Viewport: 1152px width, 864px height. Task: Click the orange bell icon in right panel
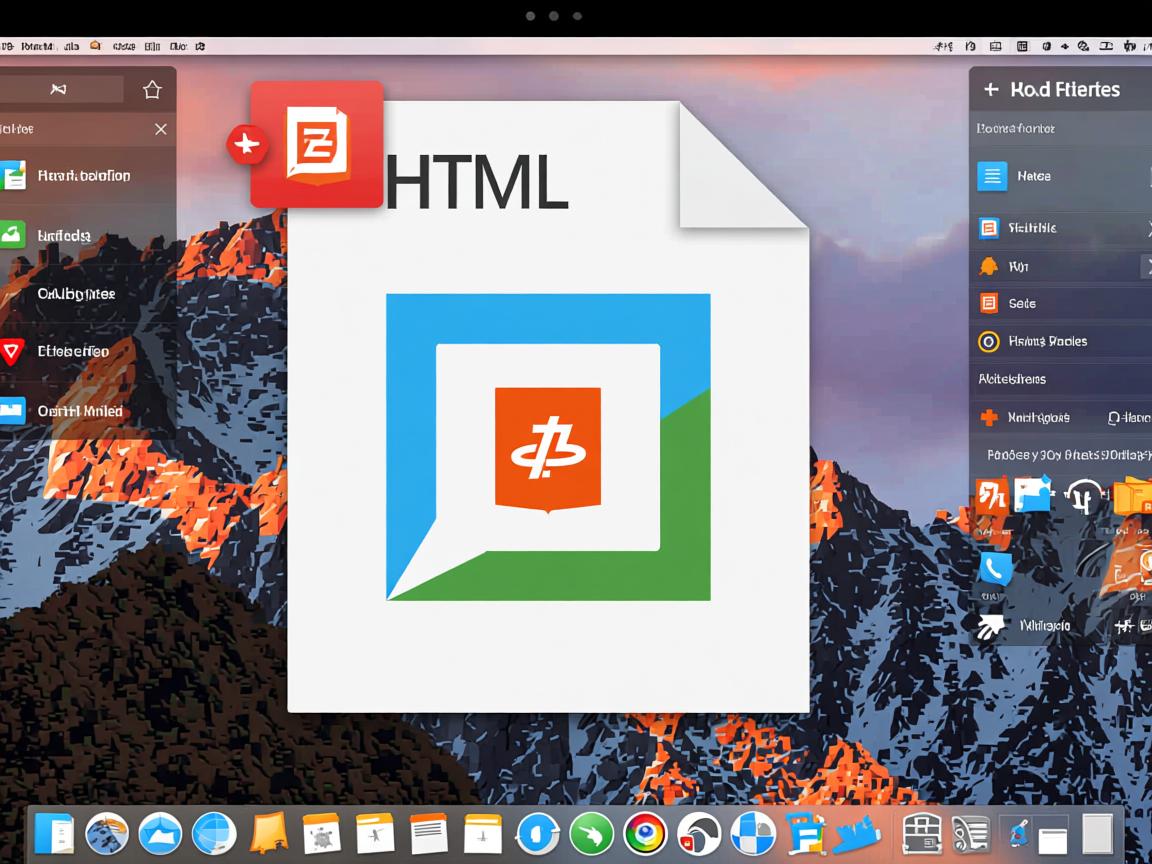coord(988,266)
